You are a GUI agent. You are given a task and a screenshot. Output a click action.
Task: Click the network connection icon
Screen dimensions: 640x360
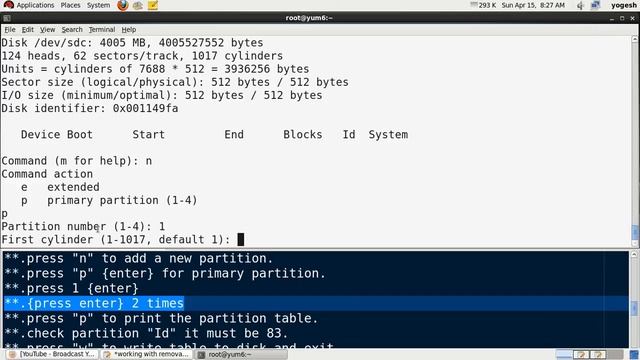[596, 5]
